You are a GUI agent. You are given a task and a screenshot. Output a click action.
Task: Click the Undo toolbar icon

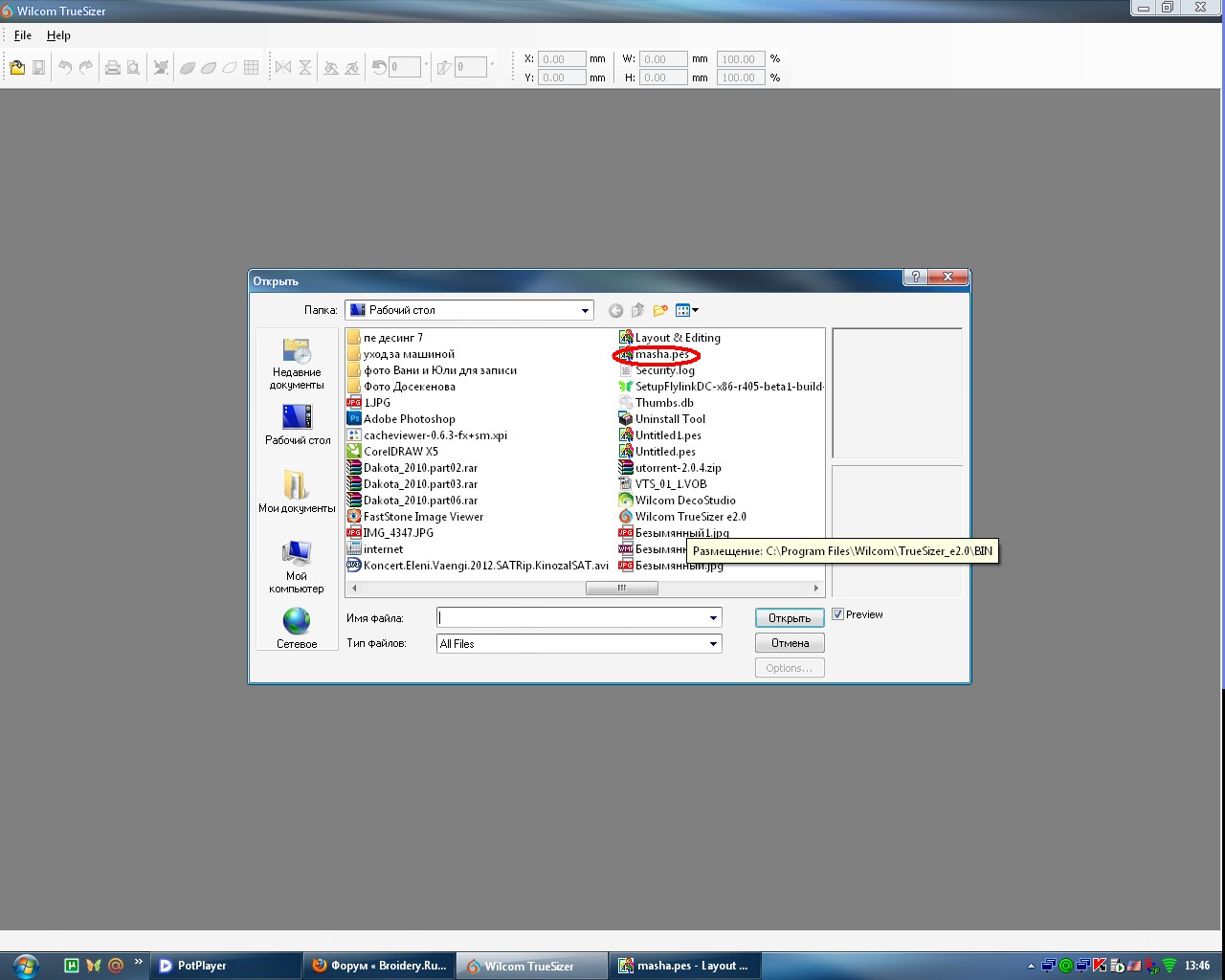click(x=65, y=67)
